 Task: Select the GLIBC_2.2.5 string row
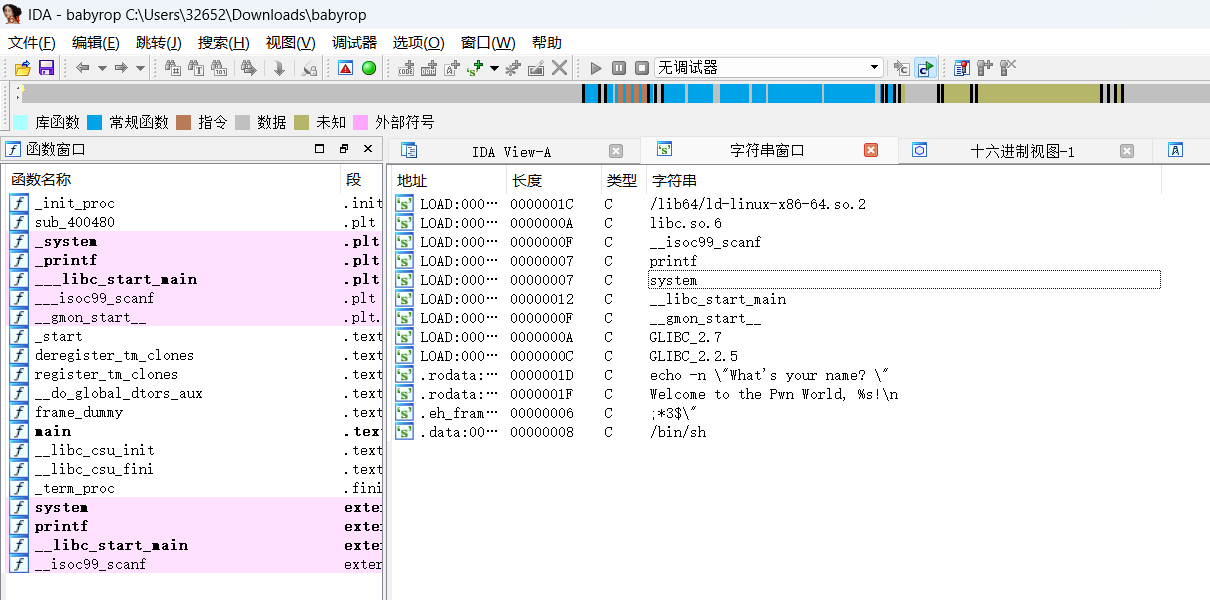776,356
